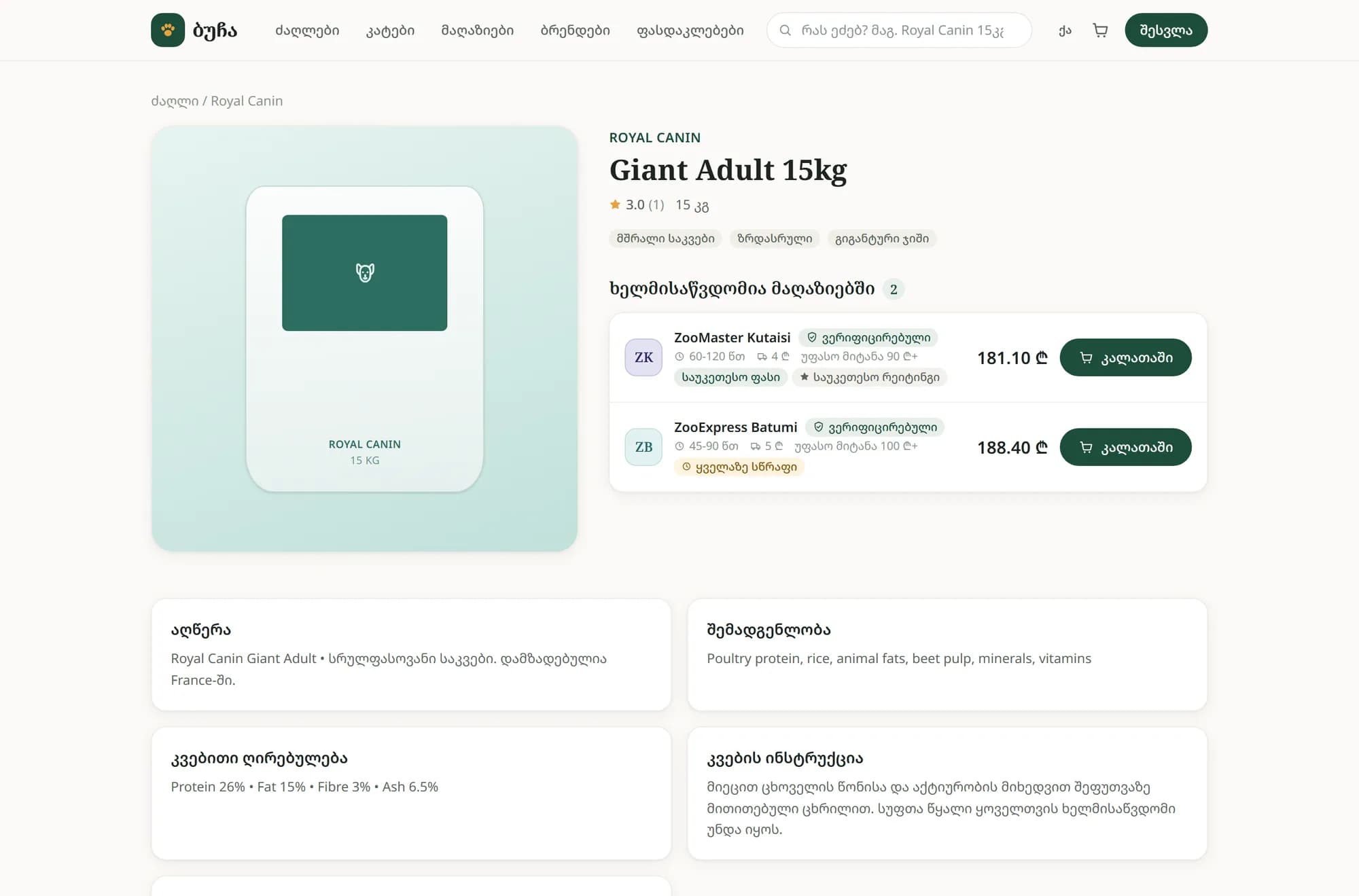Click the Royal Canin breadcrumb link
The height and width of the screenshot is (896, 1359).
click(x=247, y=101)
